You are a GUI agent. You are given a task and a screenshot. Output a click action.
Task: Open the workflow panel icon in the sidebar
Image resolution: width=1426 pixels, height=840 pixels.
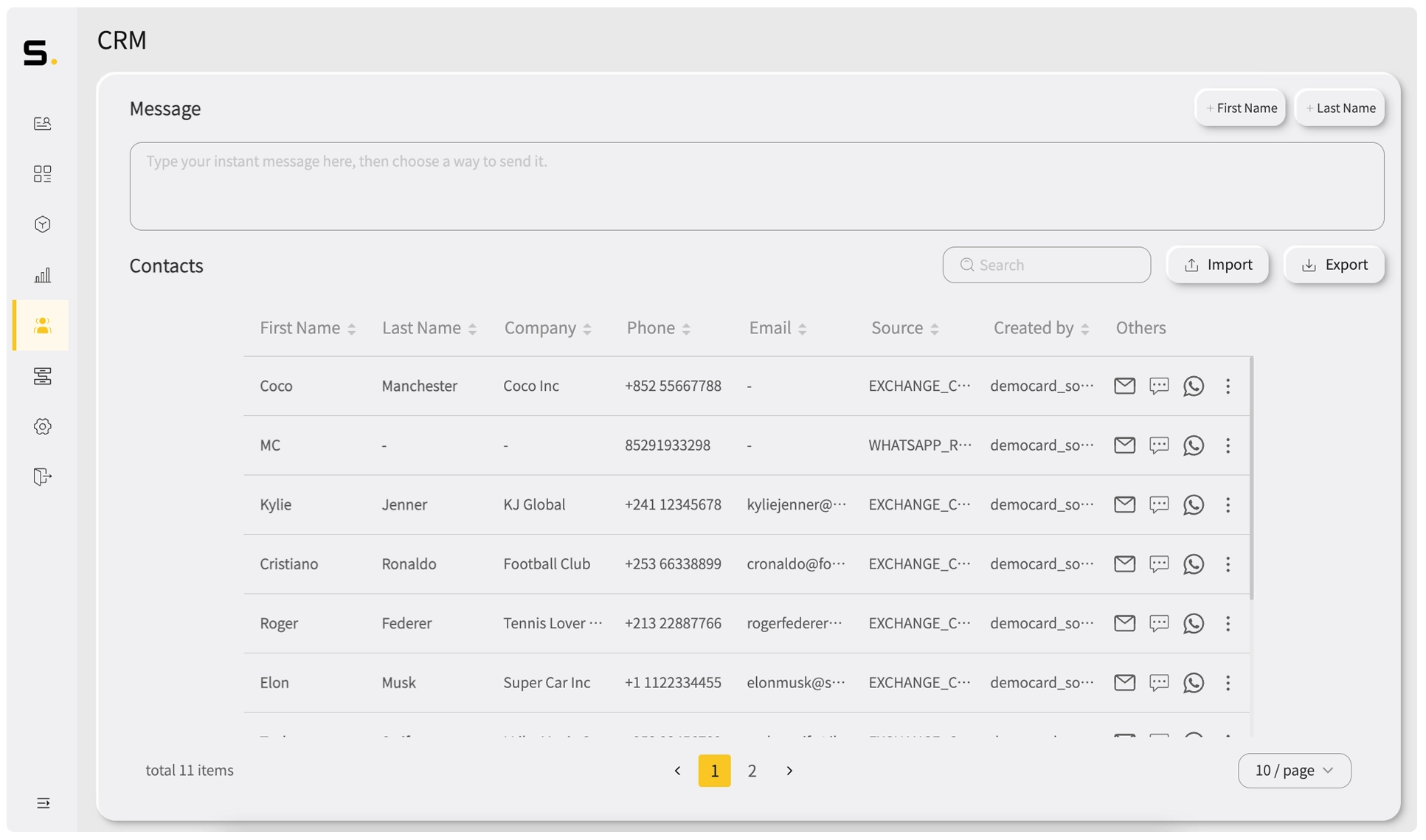point(42,376)
